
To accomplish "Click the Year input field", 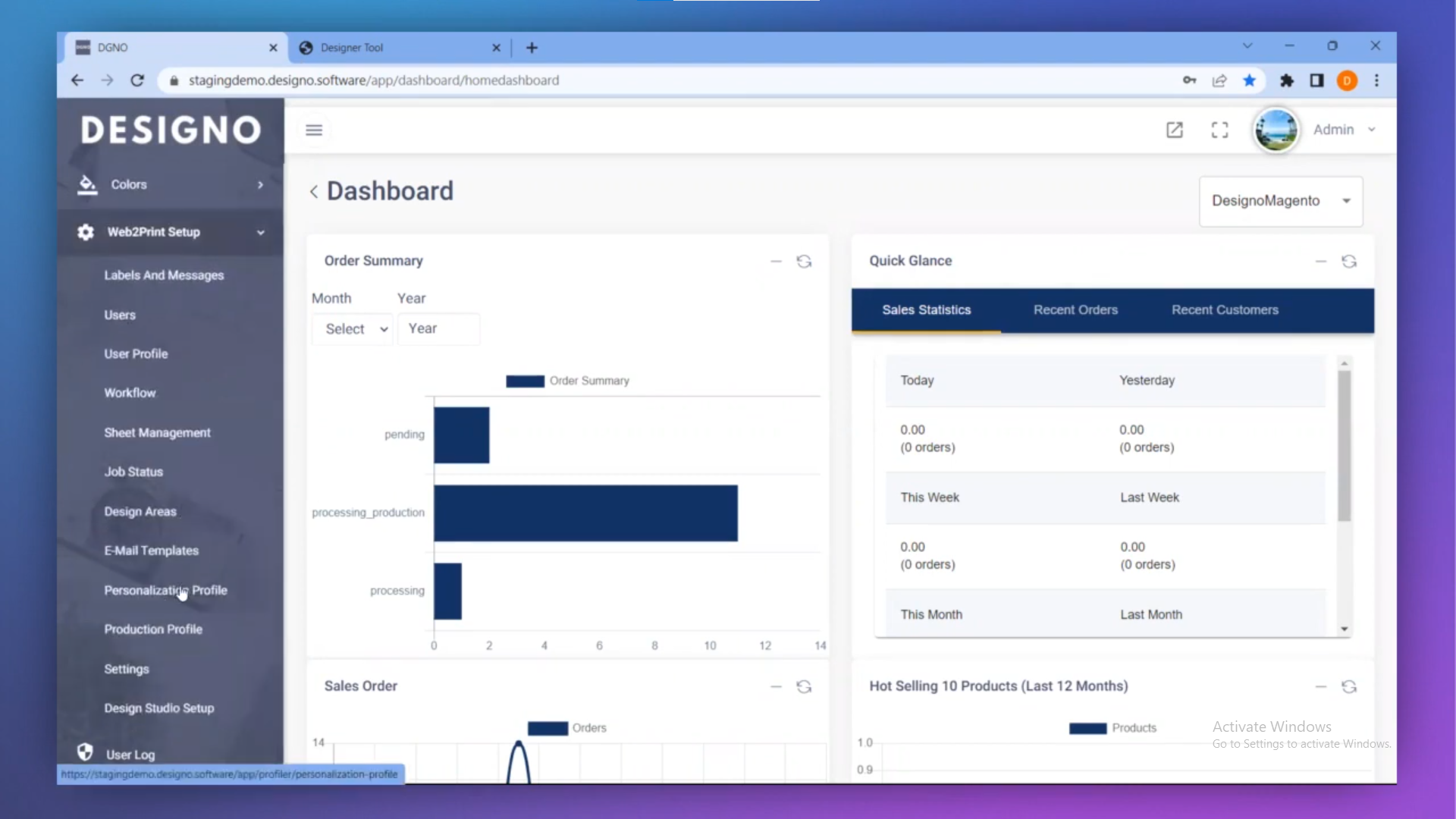I will [x=438, y=329].
